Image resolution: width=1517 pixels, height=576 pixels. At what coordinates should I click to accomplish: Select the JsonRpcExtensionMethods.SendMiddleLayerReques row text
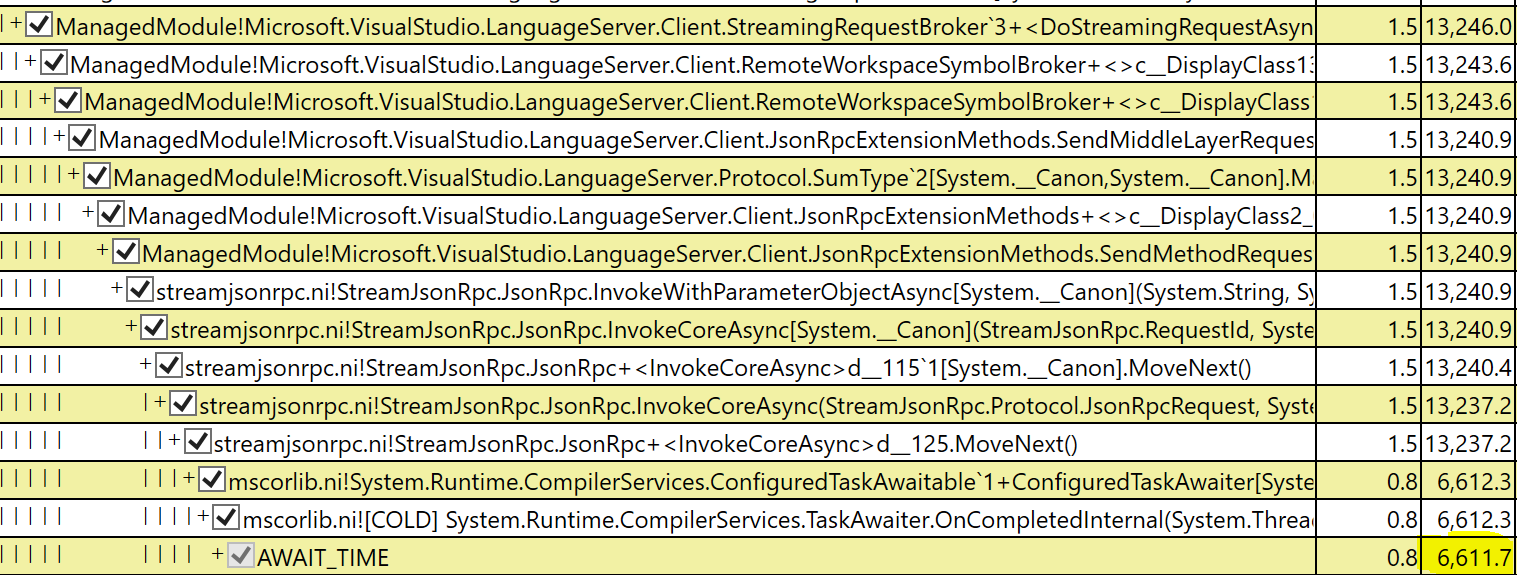pos(706,140)
